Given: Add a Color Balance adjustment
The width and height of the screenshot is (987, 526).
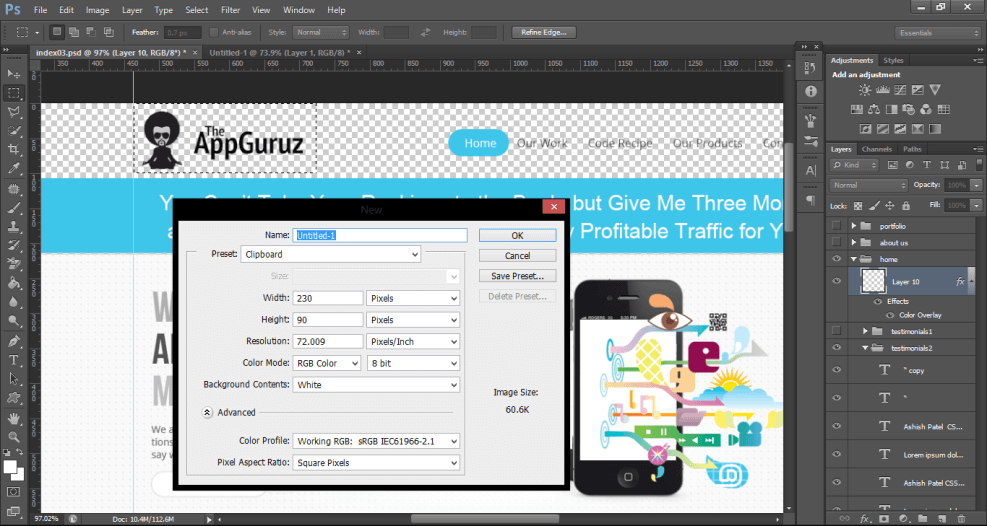Looking at the screenshot, I should pyautogui.click(x=874, y=109).
